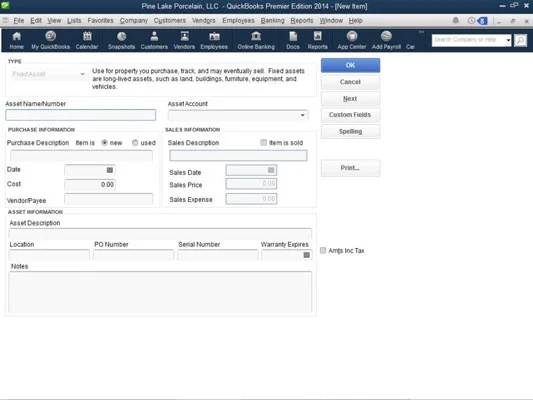Open Custom Fields

[x=350, y=115]
